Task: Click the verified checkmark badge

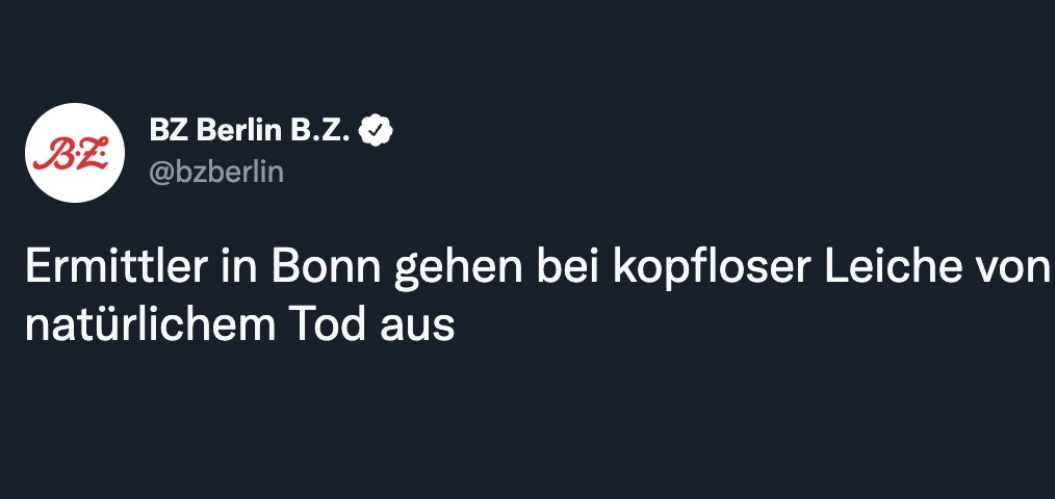Action: 377,130
